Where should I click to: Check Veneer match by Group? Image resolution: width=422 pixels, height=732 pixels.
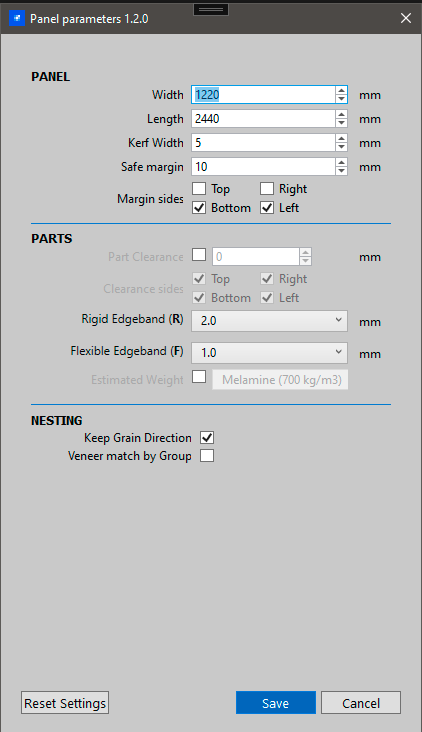[x=207, y=456]
